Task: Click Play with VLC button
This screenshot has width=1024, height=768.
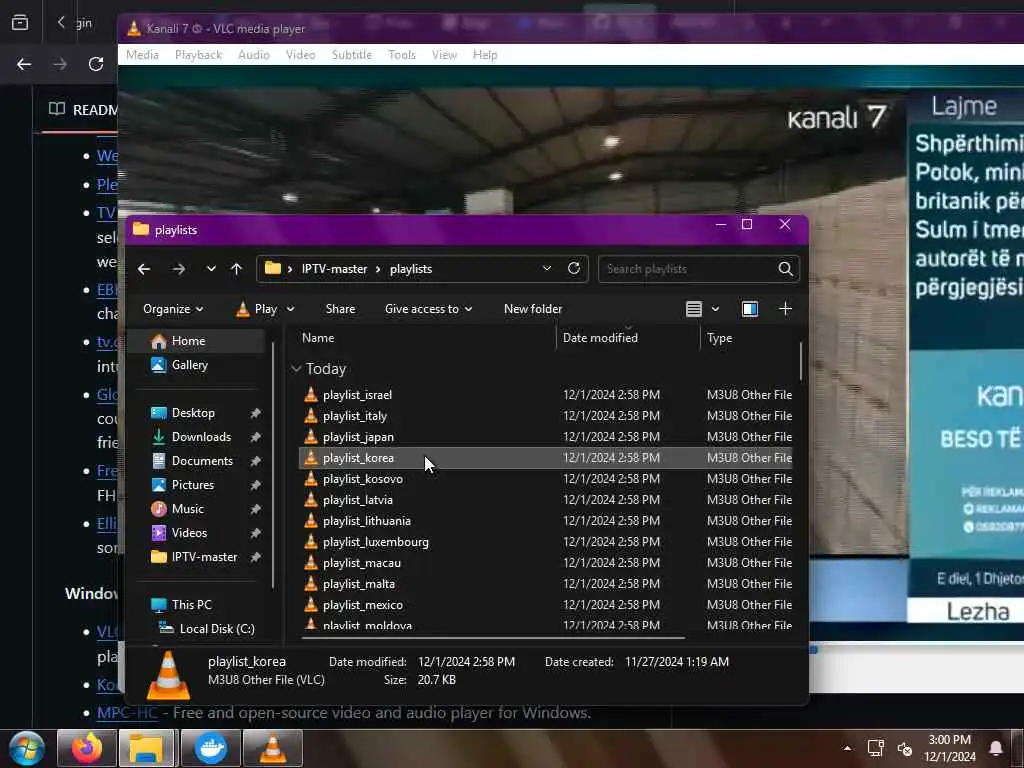Action: [x=257, y=309]
